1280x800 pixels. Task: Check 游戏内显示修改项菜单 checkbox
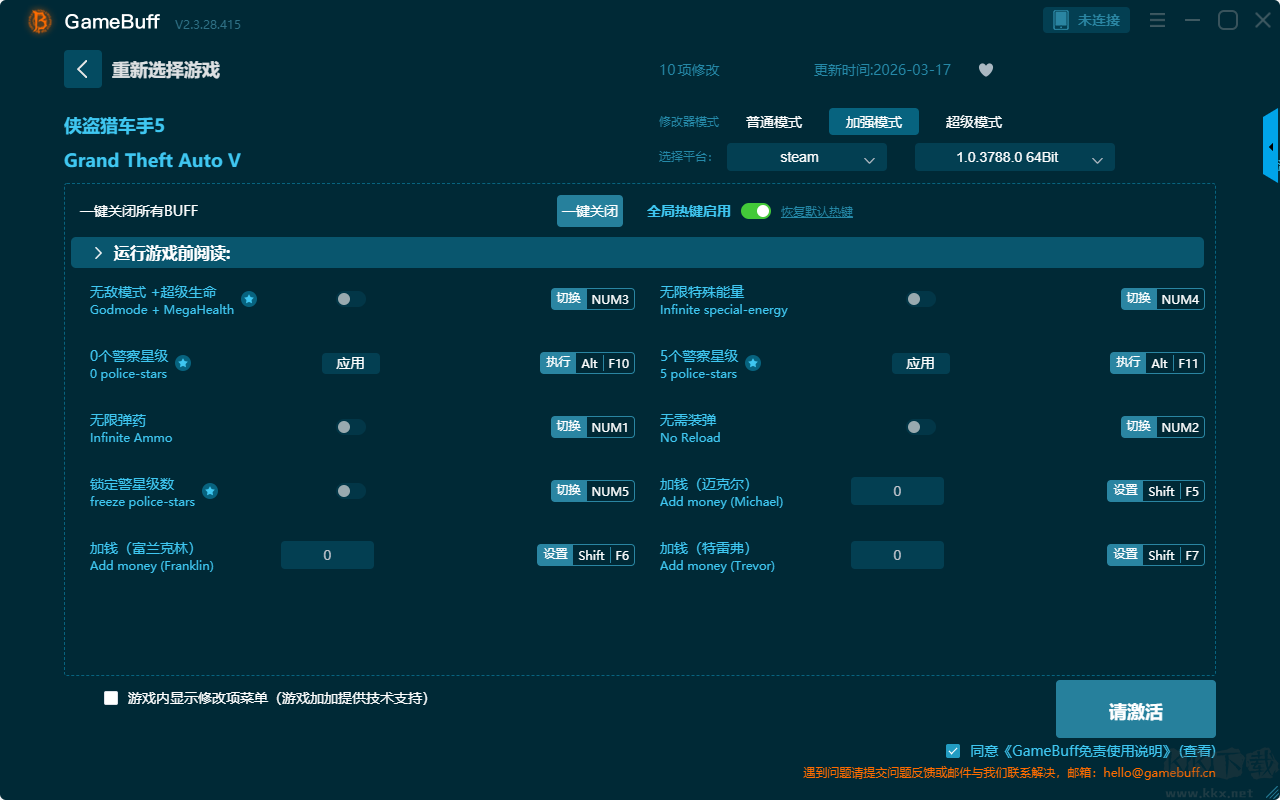111,698
